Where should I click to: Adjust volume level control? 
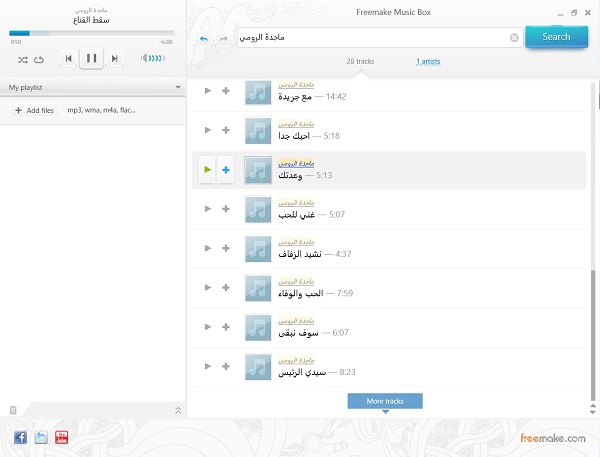(x=153, y=58)
